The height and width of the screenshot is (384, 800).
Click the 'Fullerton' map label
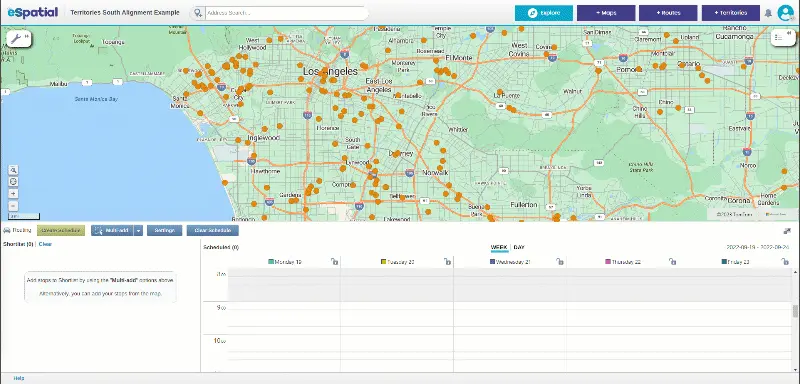[524, 204]
